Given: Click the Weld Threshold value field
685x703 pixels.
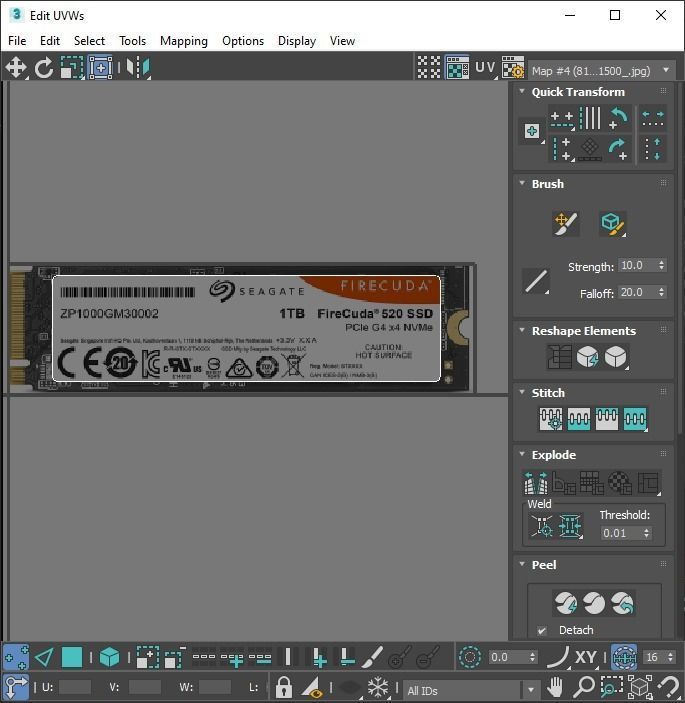Looking at the screenshot, I should tap(621, 533).
